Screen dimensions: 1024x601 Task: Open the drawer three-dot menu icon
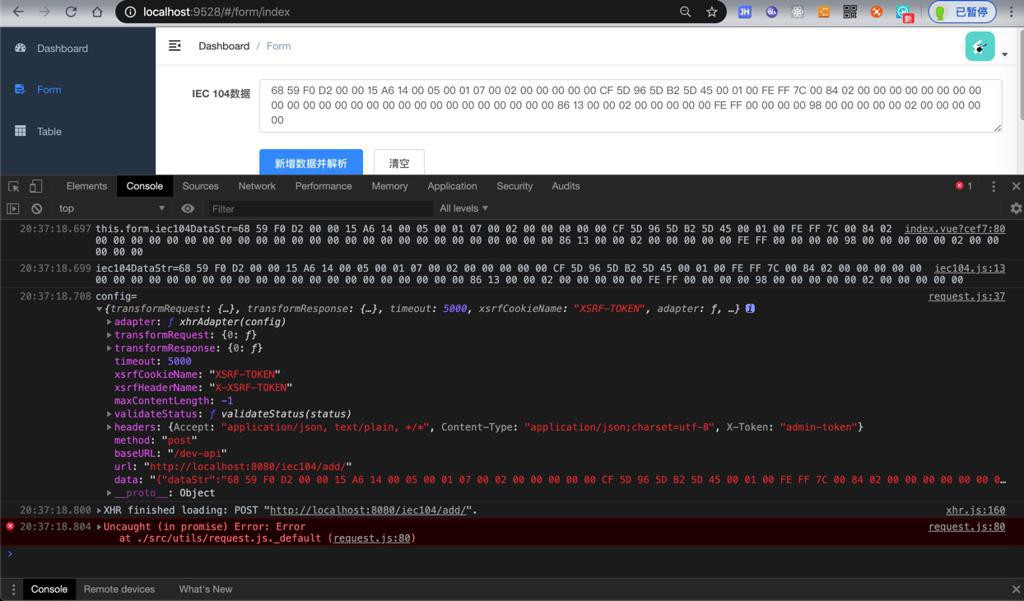click(x=13, y=589)
